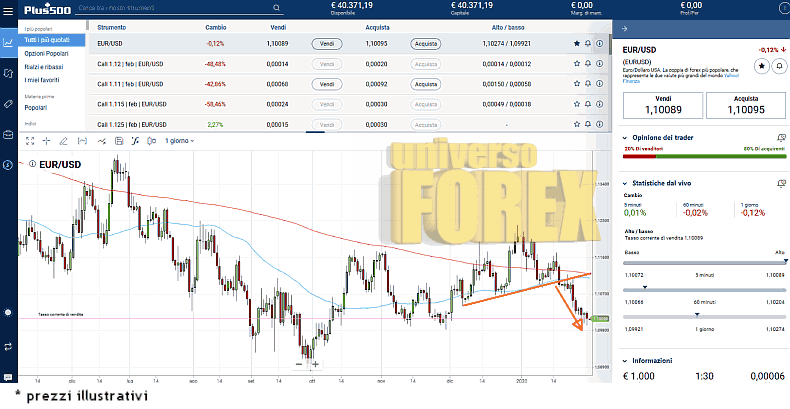The width and height of the screenshot is (790, 409).
Task: Click the fullscreen chart icon
Action: (x=29, y=141)
